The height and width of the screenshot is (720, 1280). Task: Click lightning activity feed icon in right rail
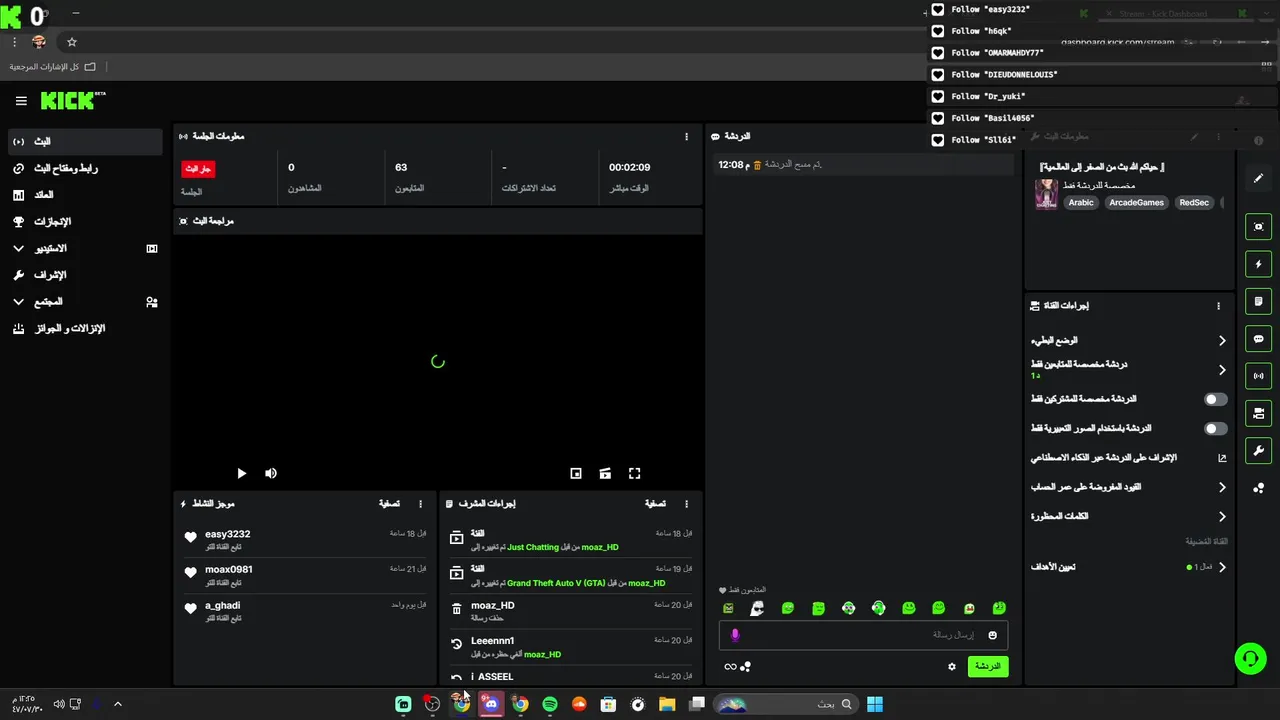1258,264
